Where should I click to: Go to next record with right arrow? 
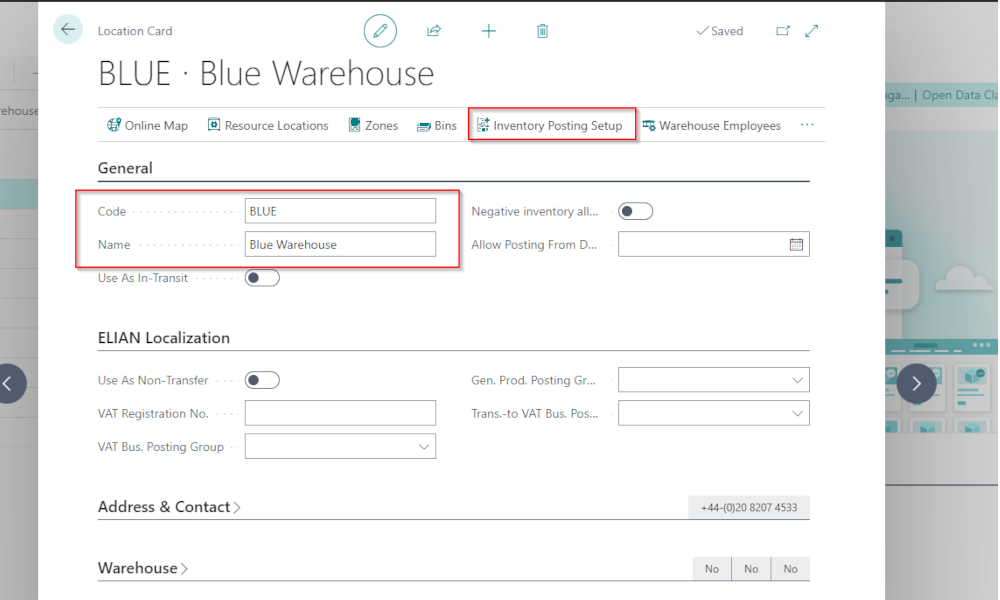tap(916, 383)
